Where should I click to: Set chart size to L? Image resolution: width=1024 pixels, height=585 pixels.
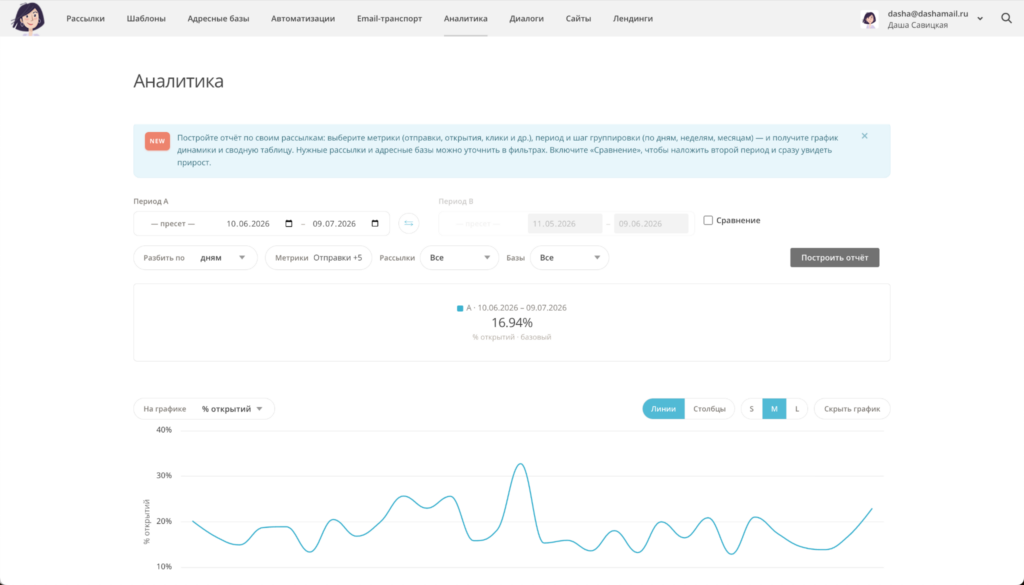click(x=797, y=409)
